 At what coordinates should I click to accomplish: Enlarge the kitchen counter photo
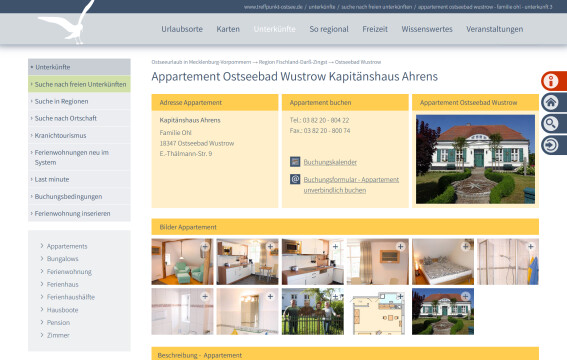tap(313, 261)
